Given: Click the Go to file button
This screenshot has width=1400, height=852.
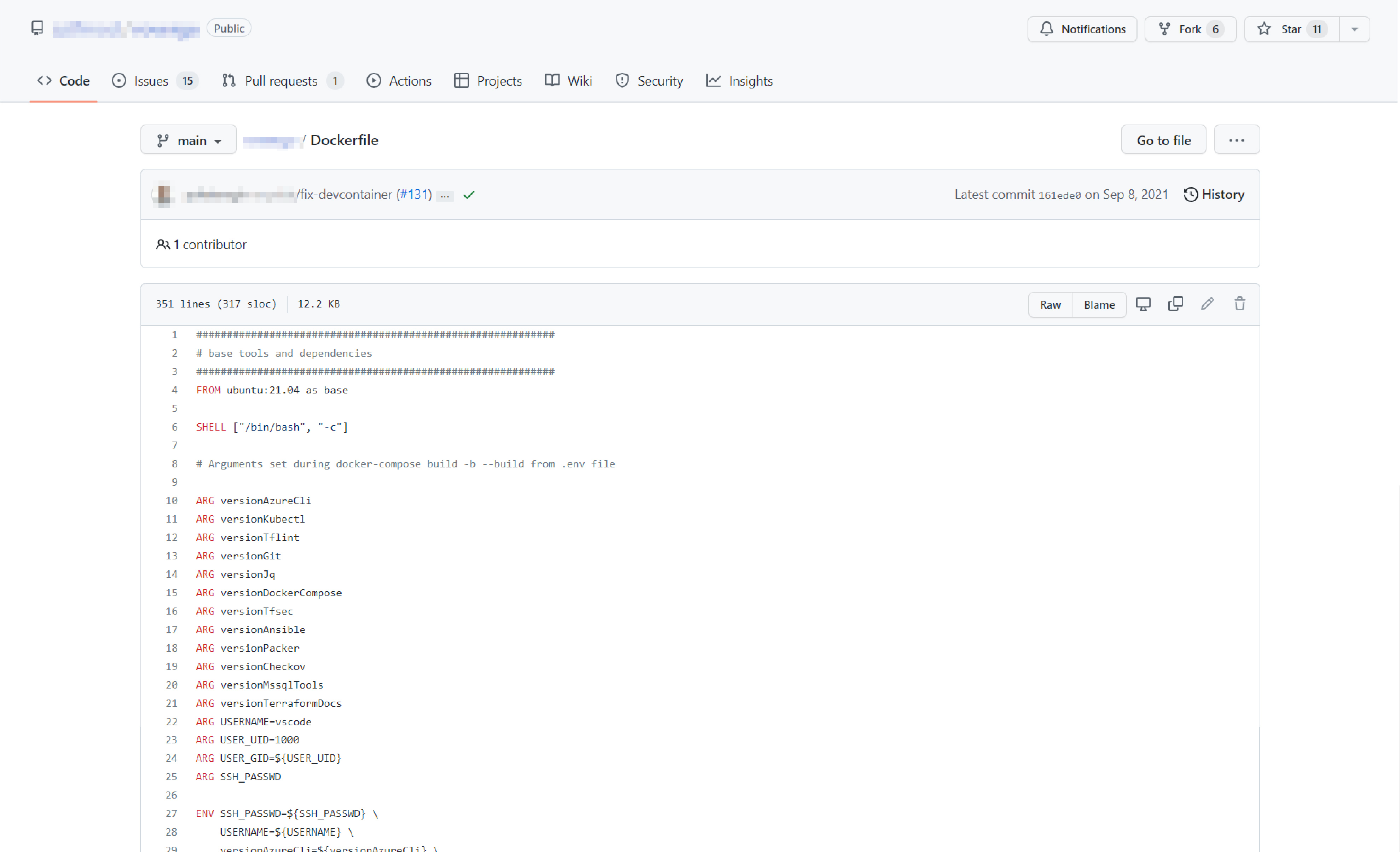Looking at the screenshot, I should [1163, 140].
